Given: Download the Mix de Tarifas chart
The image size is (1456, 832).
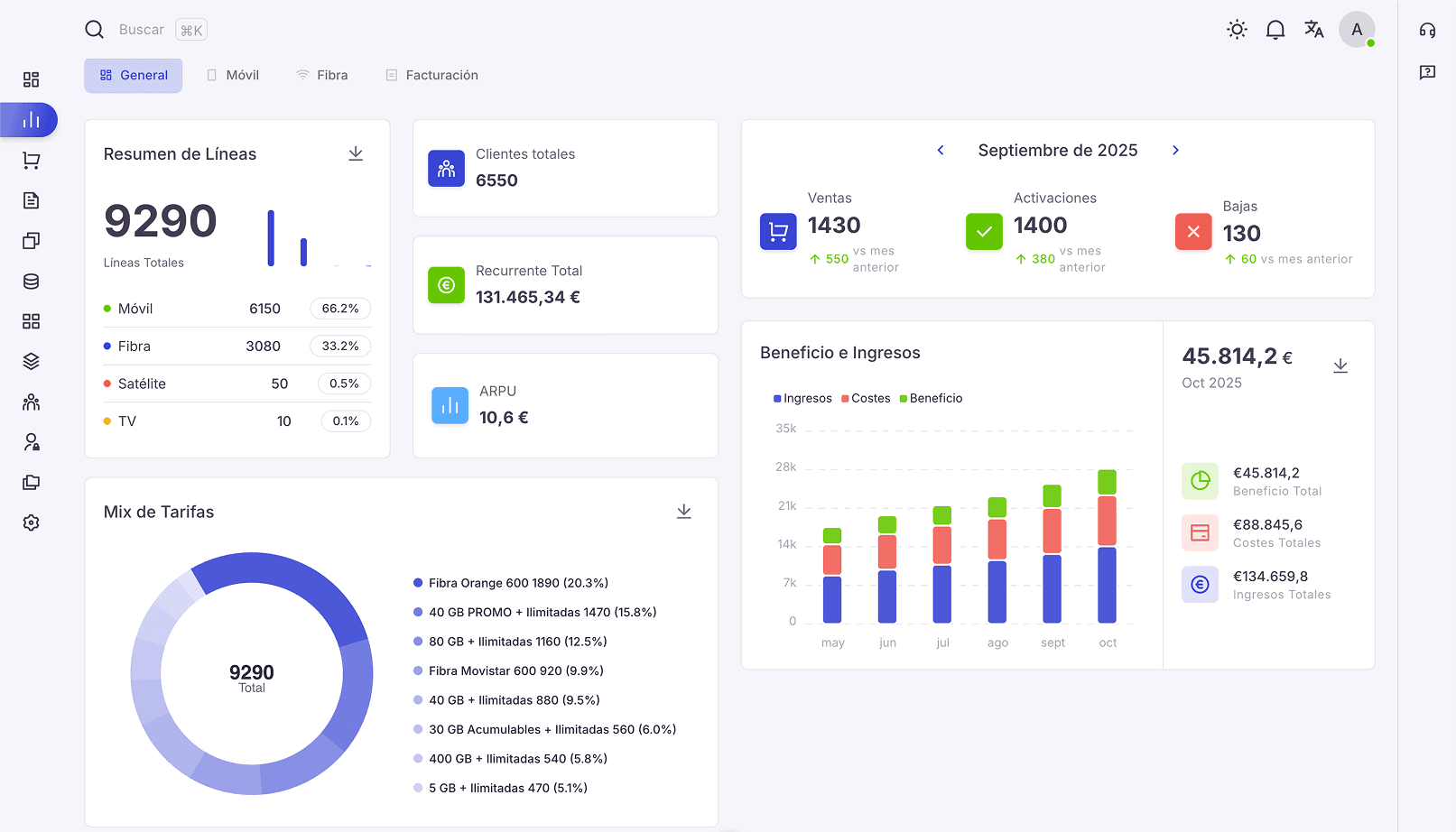Looking at the screenshot, I should tap(683, 512).
